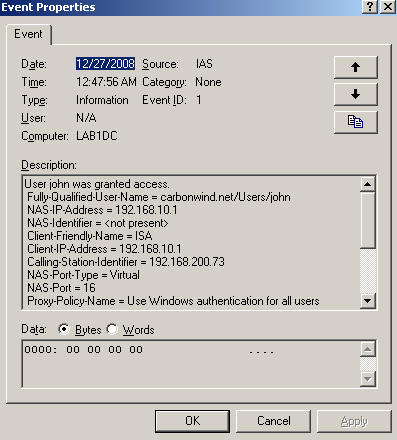Click the highlighted date 12/27/2008

pyautogui.click(x=105, y=64)
